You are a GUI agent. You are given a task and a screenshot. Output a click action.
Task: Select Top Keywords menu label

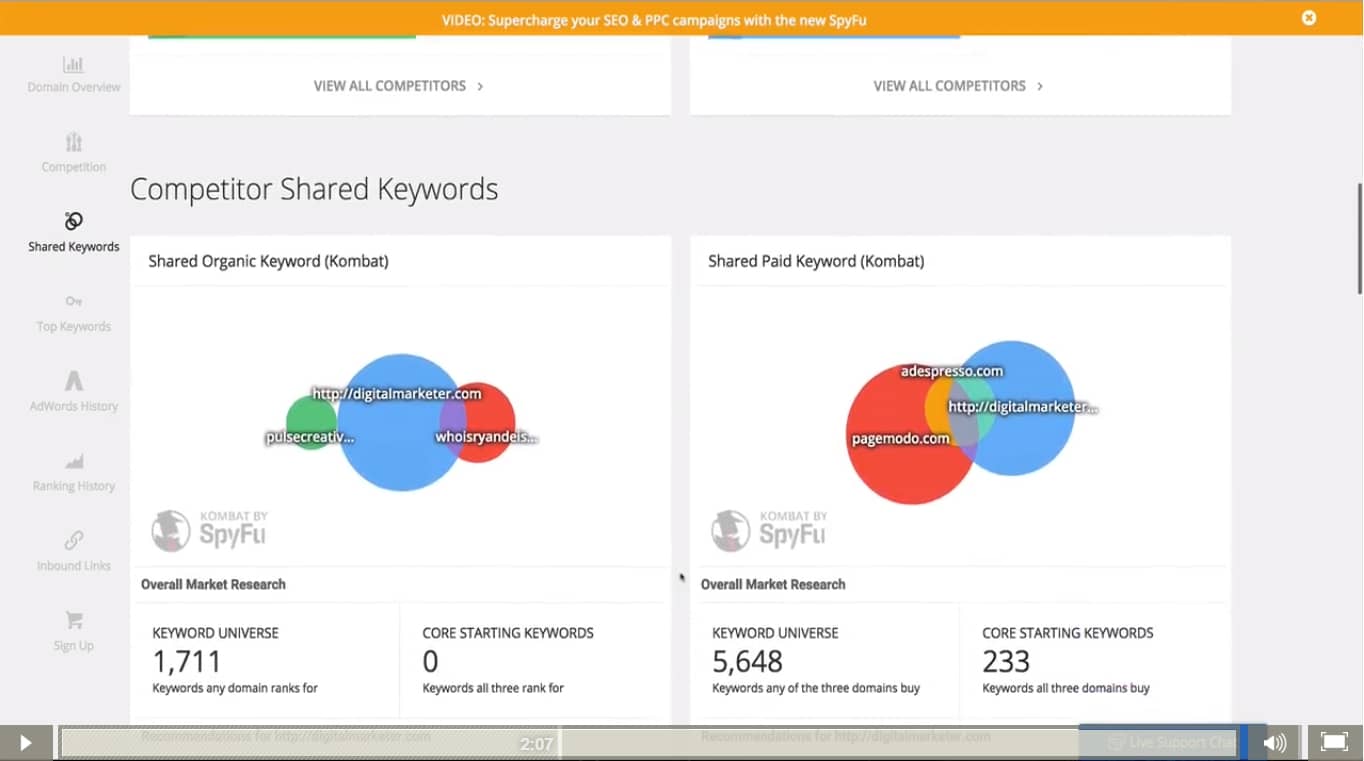coord(74,327)
